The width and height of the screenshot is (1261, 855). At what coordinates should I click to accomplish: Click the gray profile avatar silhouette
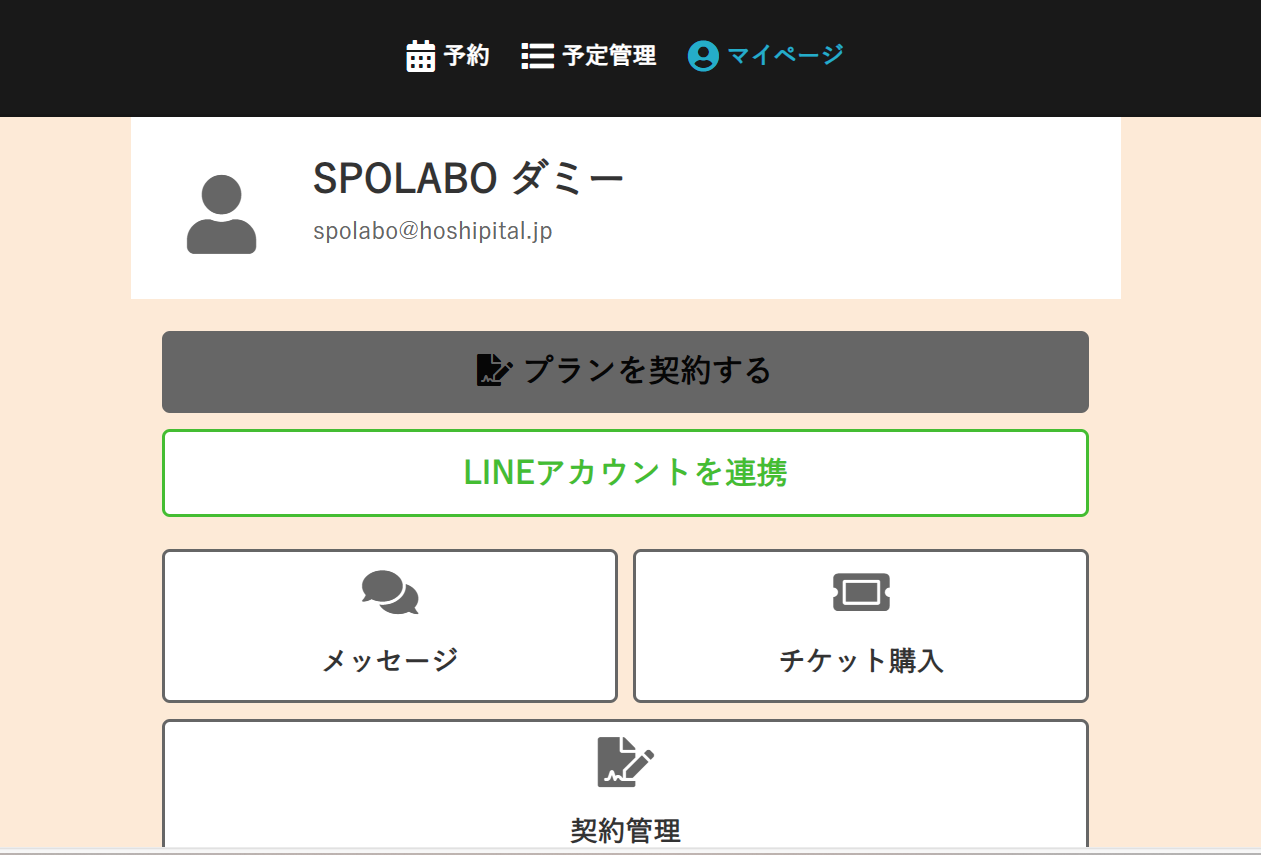pyautogui.click(x=222, y=214)
